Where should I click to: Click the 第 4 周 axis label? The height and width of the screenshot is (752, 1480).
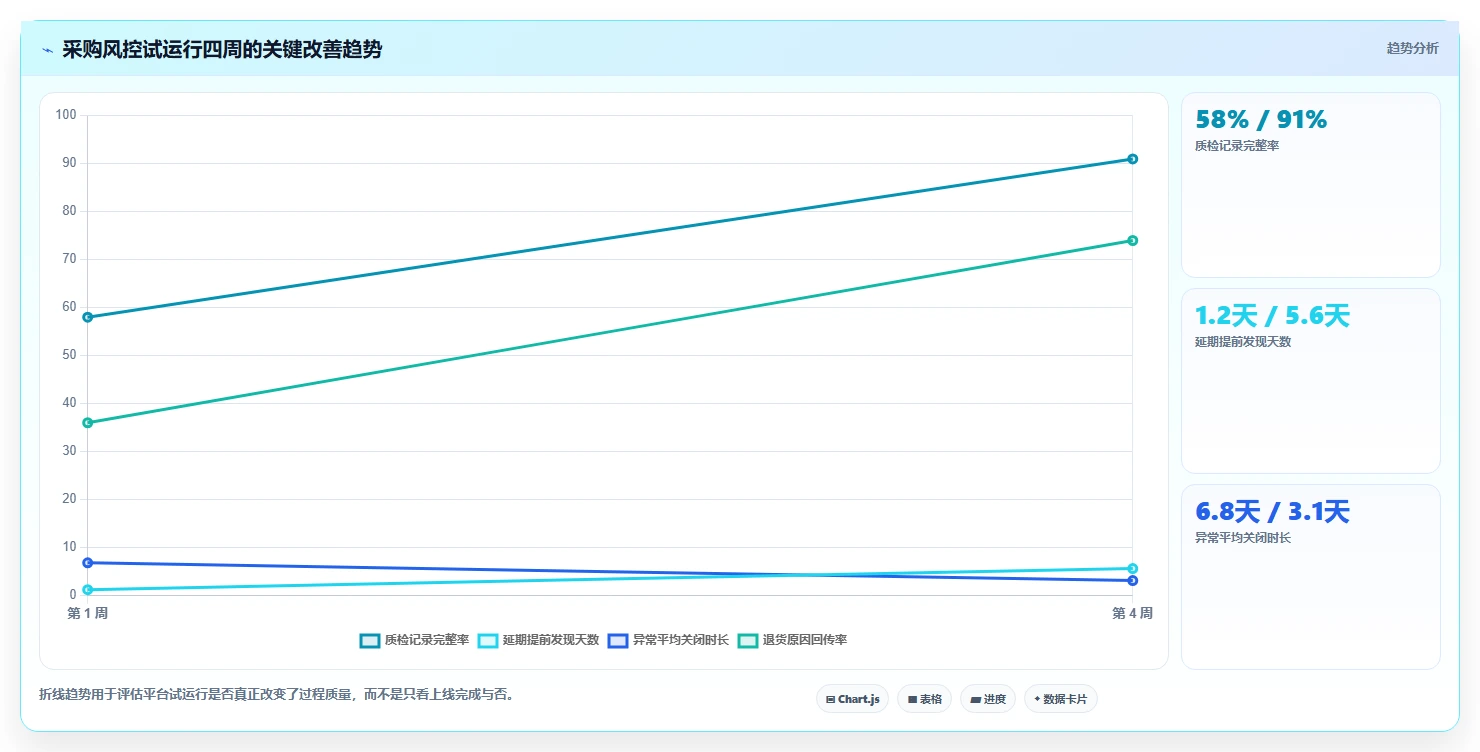point(1132,613)
